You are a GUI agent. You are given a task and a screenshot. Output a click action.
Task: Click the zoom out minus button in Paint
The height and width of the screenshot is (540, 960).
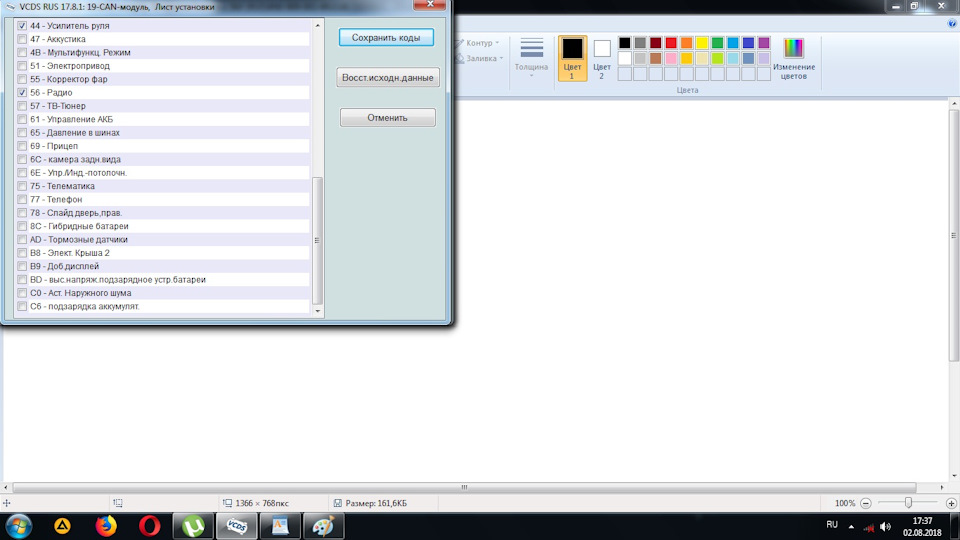pos(866,503)
